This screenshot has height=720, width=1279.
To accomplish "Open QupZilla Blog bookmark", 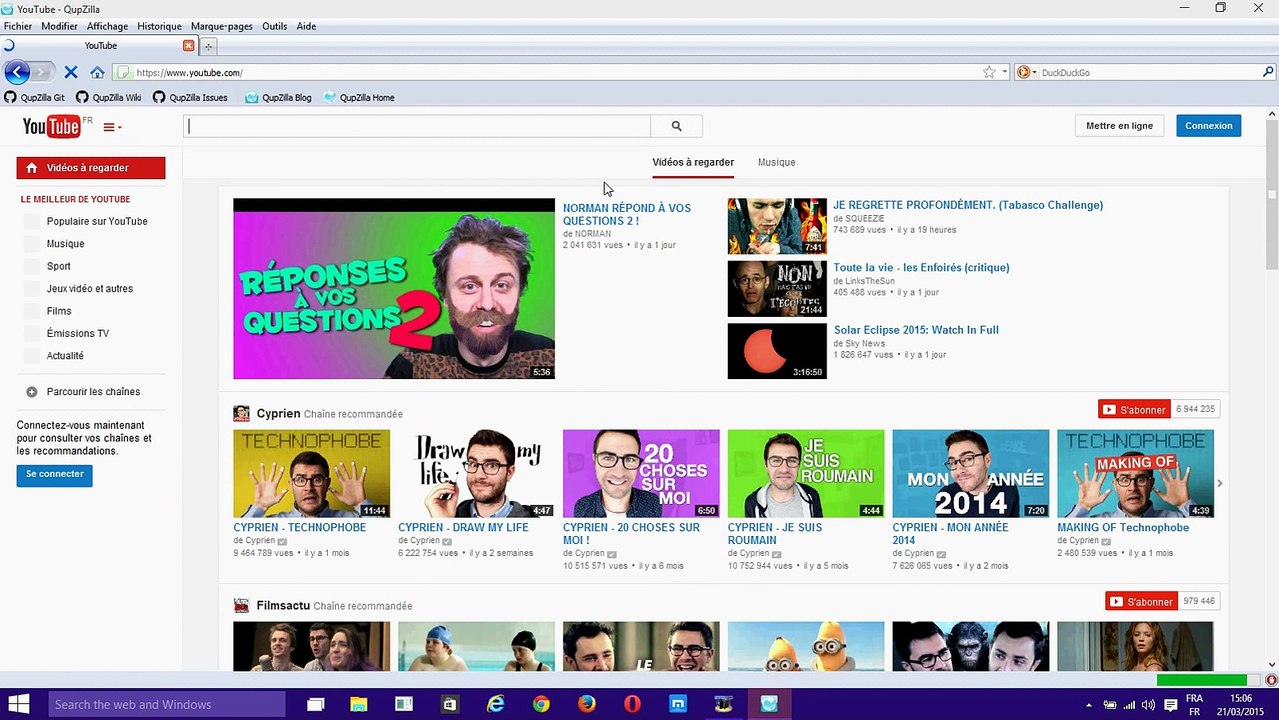I will tap(278, 97).
